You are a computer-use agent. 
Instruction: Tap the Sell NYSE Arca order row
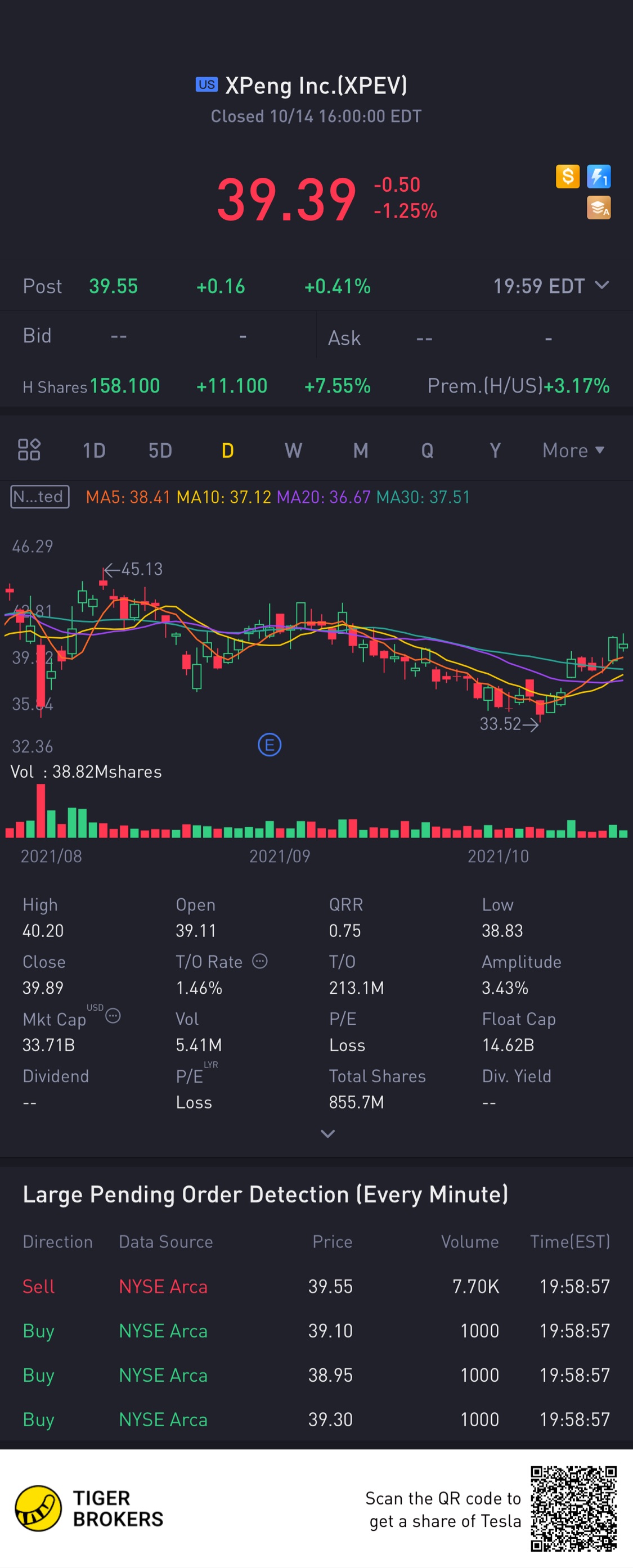316,1286
